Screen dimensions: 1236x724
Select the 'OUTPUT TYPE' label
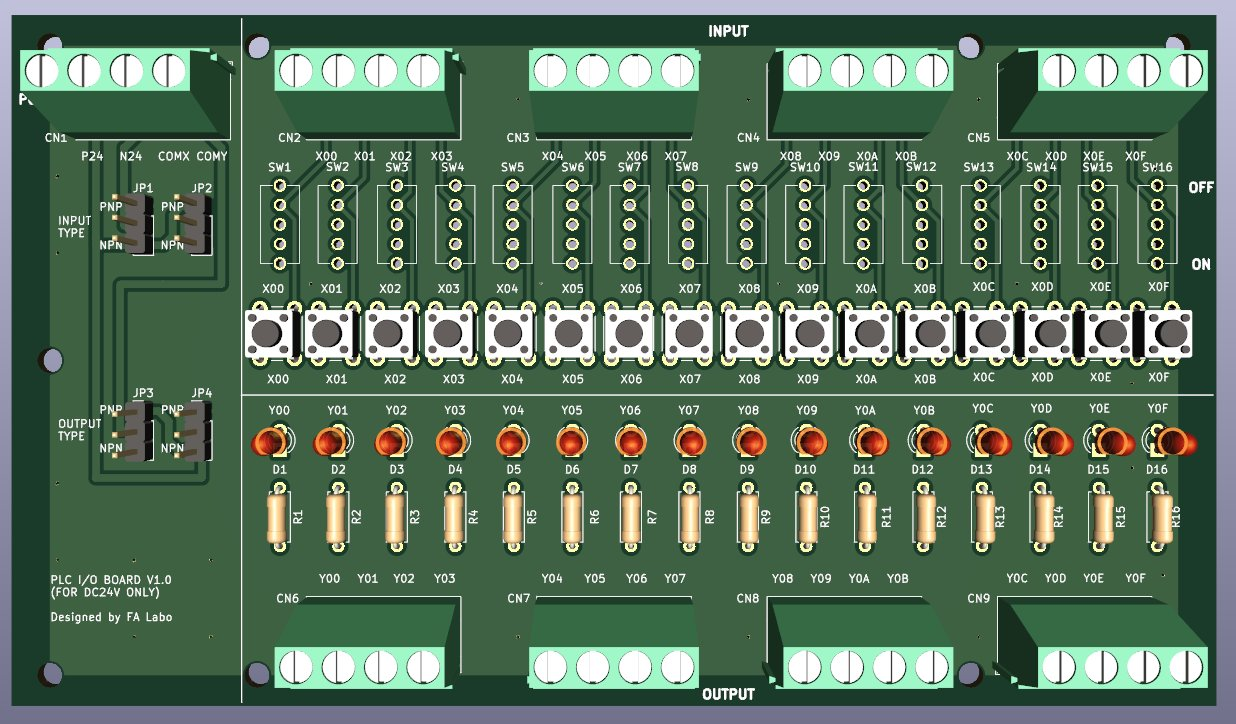click(80, 430)
